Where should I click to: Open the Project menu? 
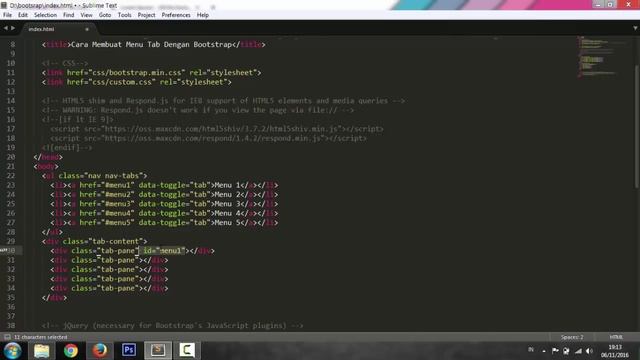click(x=147, y=15)
